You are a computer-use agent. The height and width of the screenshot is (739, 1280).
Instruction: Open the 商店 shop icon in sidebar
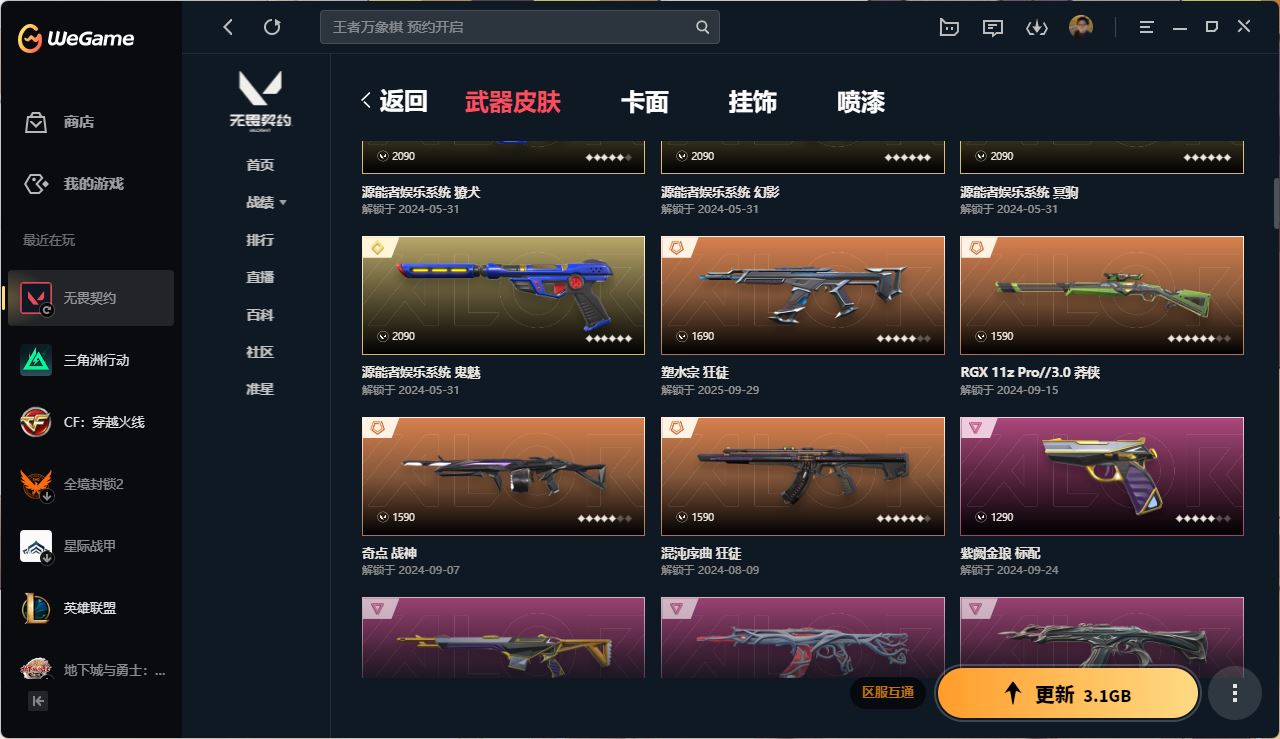[36, 122]
